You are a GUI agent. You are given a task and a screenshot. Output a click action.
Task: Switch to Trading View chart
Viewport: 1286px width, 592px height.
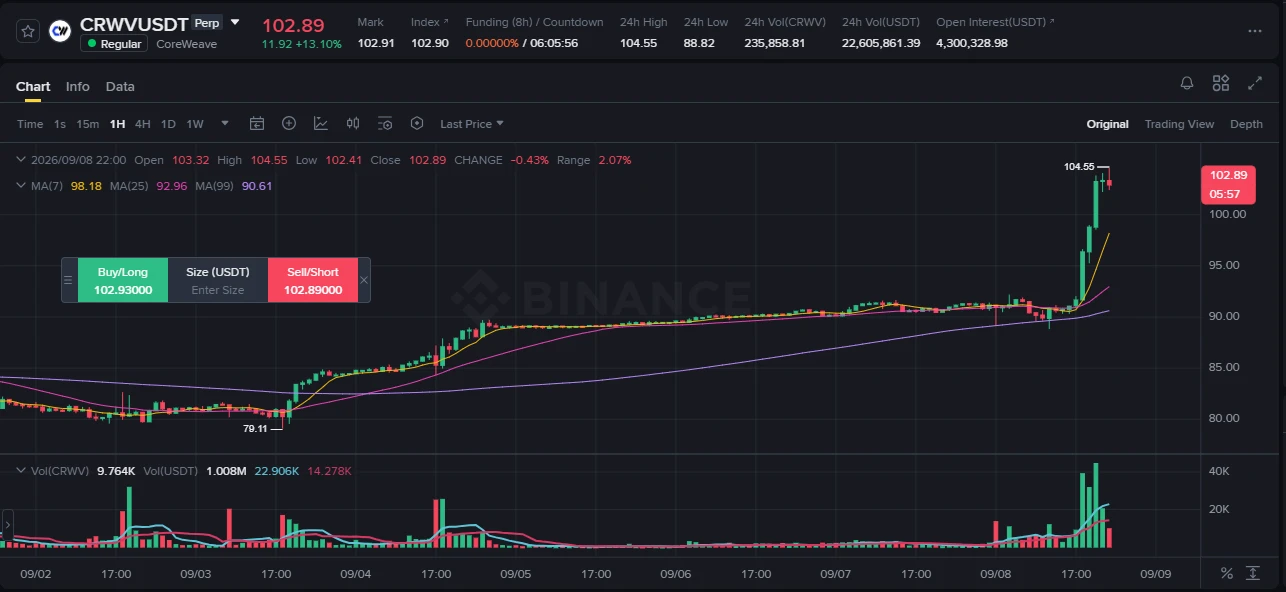point(1179,124)
